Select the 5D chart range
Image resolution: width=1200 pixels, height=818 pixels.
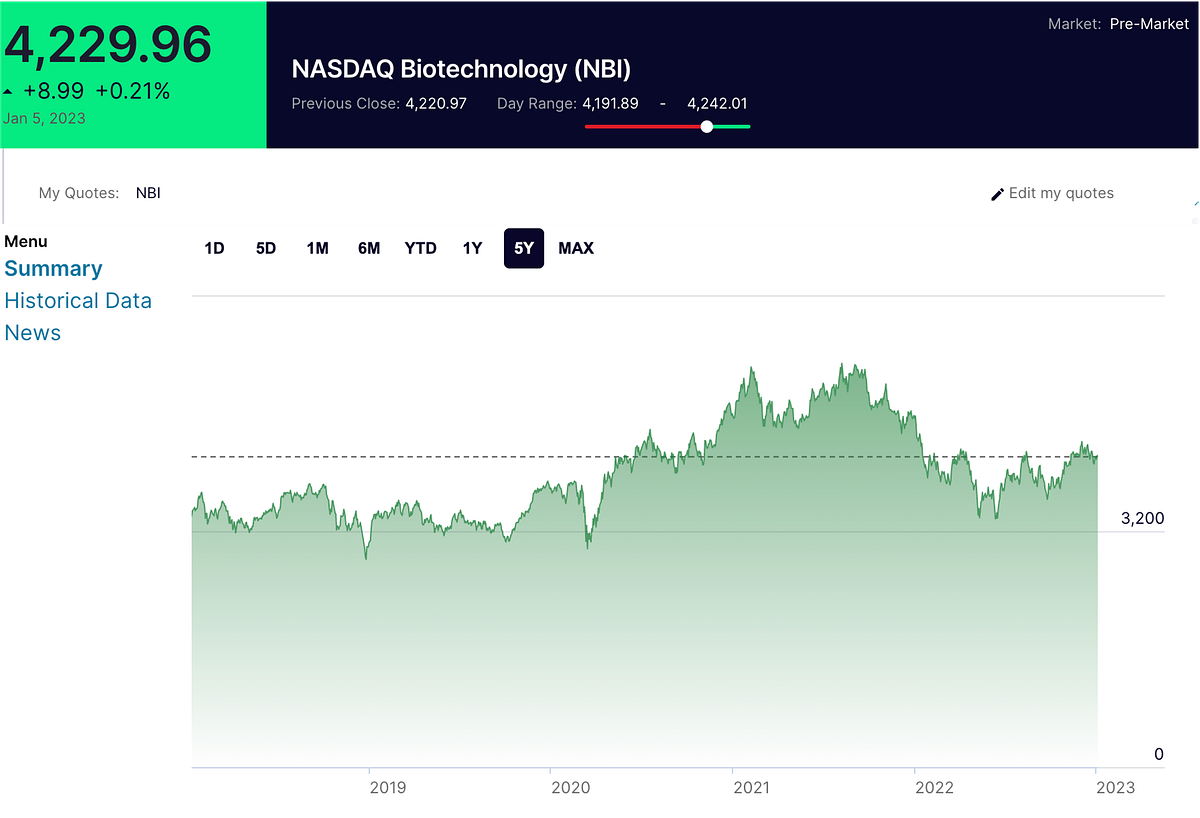tap(266, 248)
